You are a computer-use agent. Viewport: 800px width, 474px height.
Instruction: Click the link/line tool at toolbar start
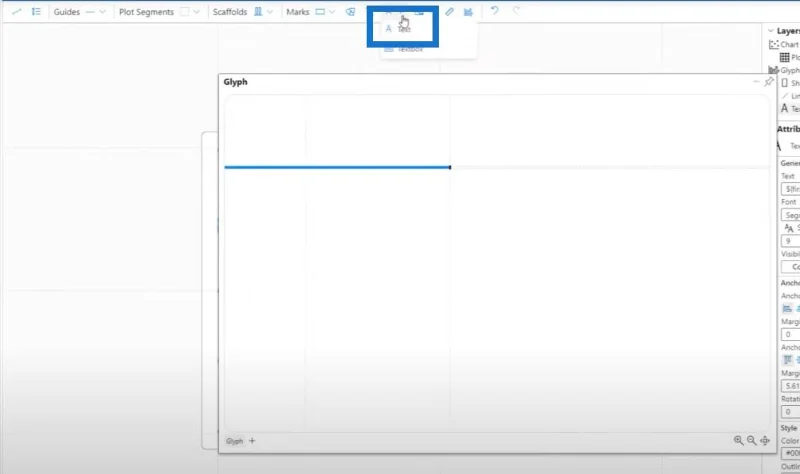click(16, 12)
